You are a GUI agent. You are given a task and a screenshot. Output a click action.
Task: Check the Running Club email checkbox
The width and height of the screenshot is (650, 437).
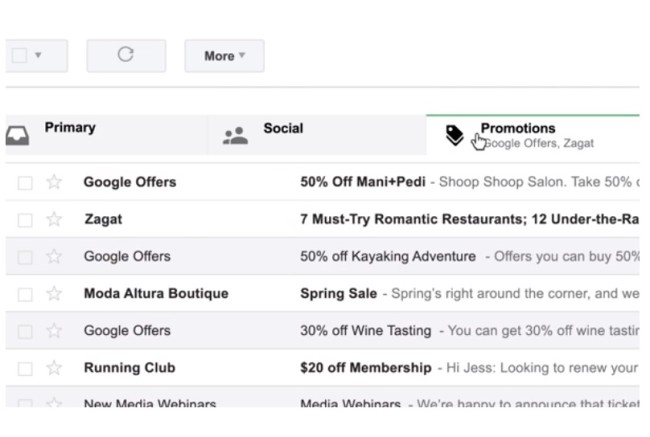coord(25,369)
